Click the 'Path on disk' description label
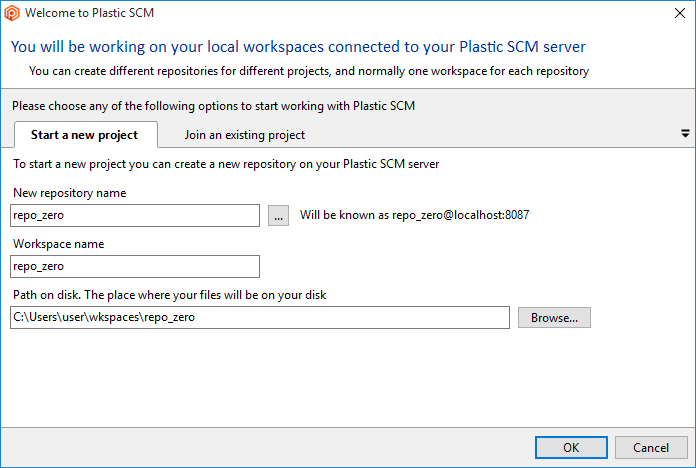The height and width of the screenshot is (468, 696). [x=170, y=295]
